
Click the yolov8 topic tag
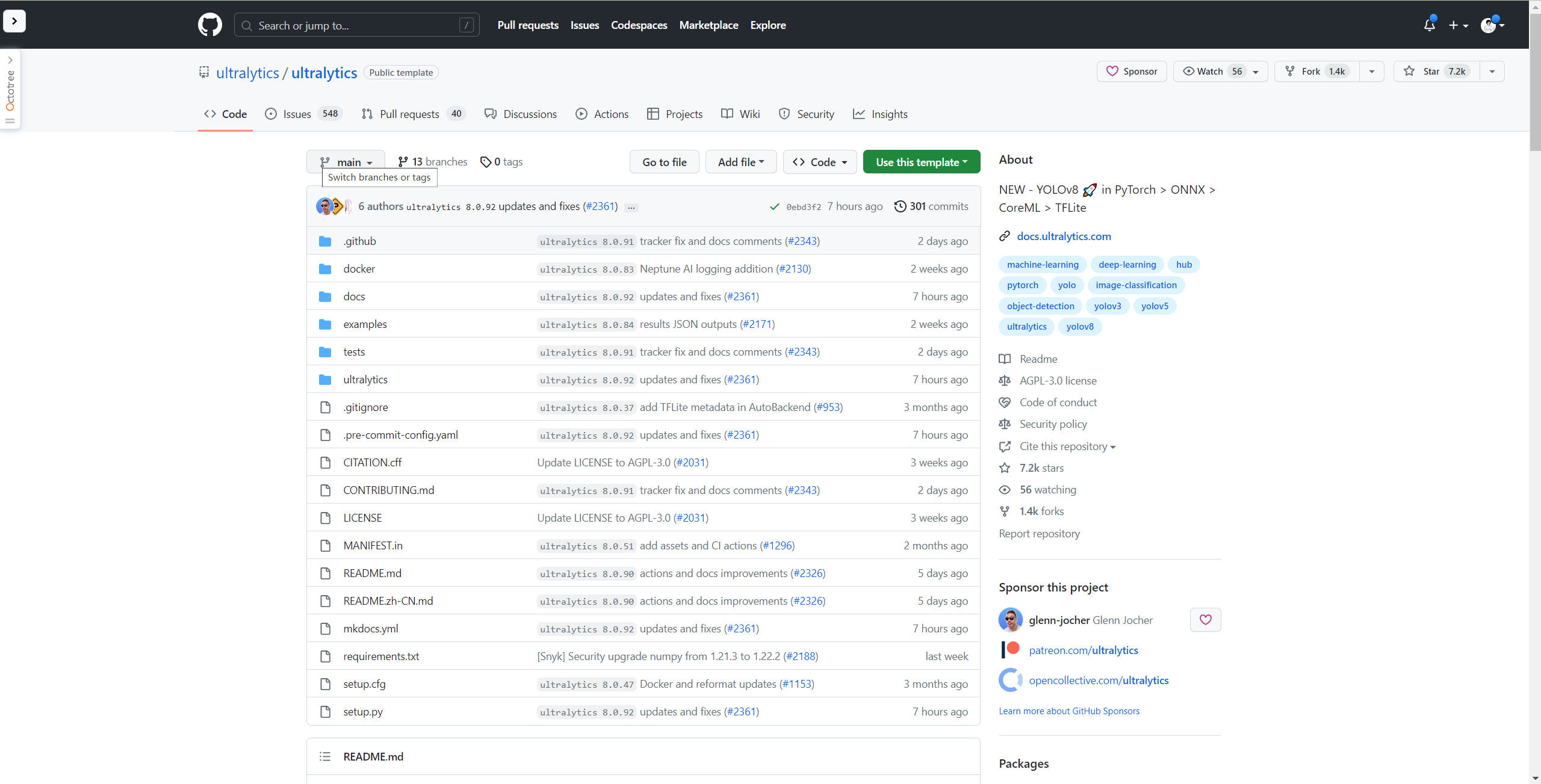pos(1080,327)
